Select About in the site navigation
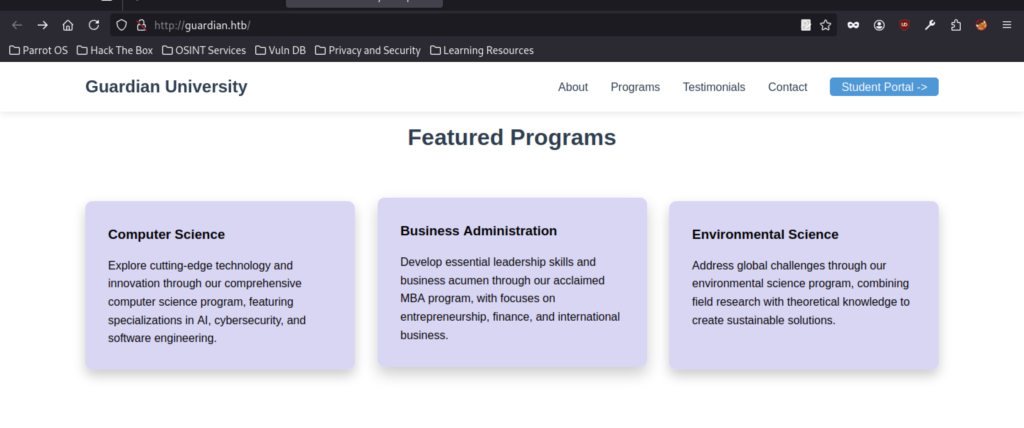Screen dimensions: 1024x428 point(573,87)
